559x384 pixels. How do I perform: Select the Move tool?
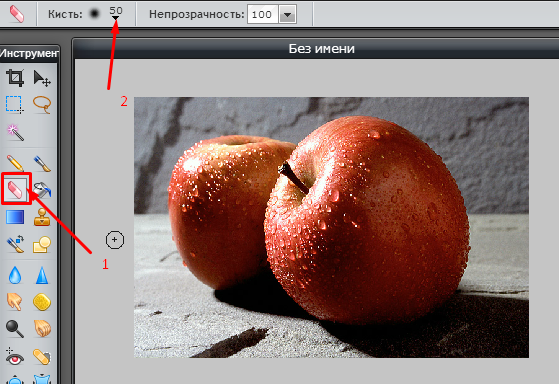point(42,78)
